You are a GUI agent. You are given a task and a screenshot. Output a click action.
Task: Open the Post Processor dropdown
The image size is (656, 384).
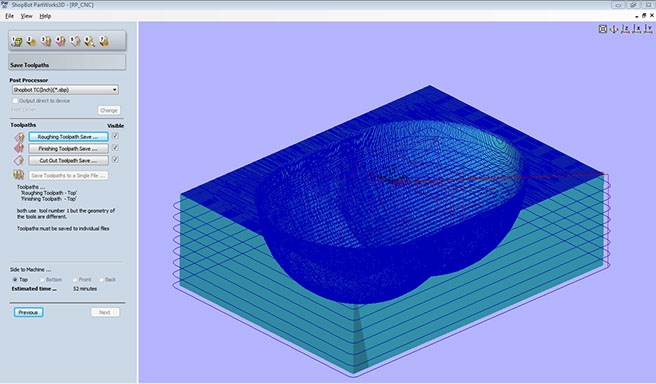(x=65, y=90)
